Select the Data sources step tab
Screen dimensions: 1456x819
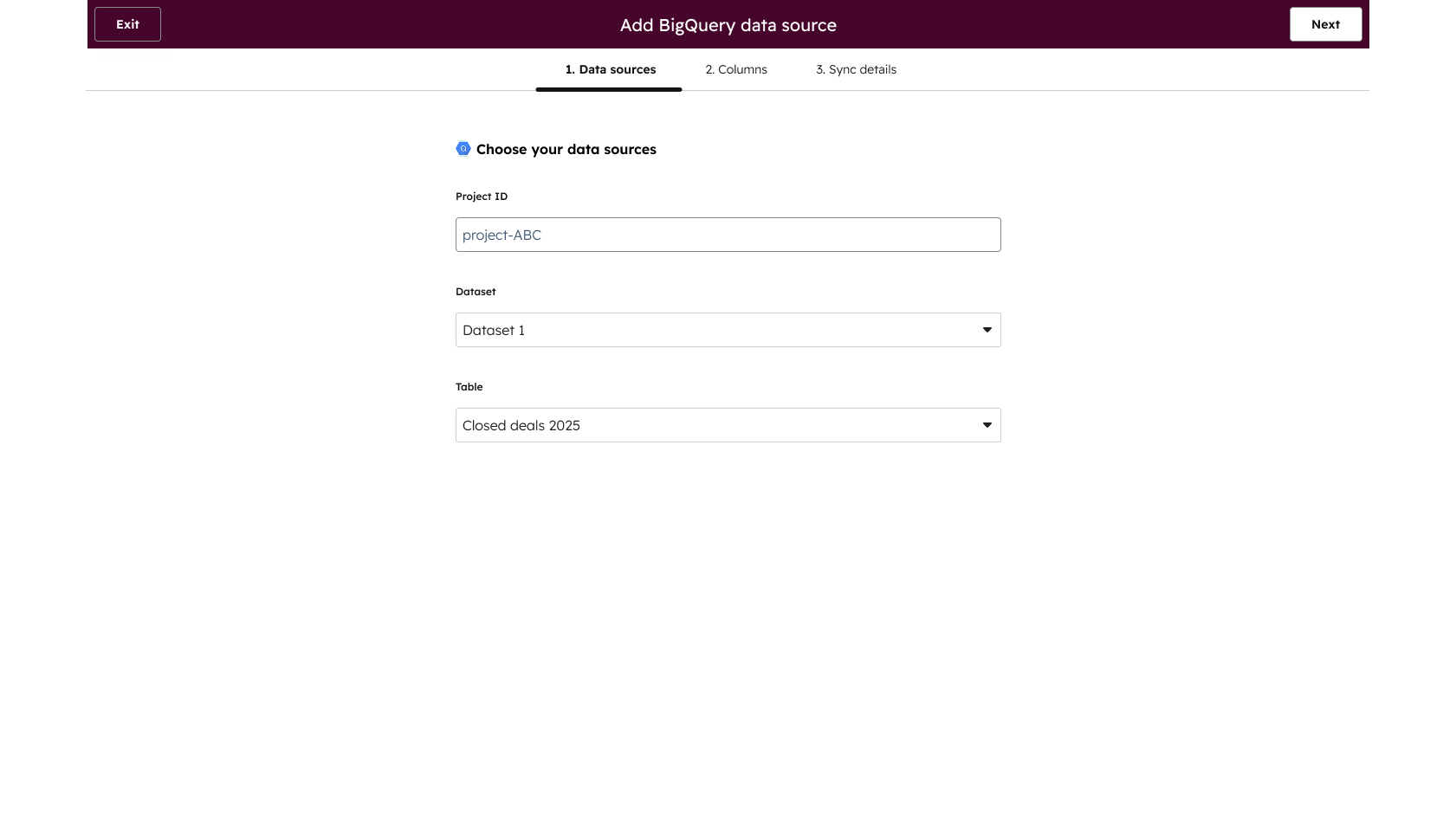(609, 69)
